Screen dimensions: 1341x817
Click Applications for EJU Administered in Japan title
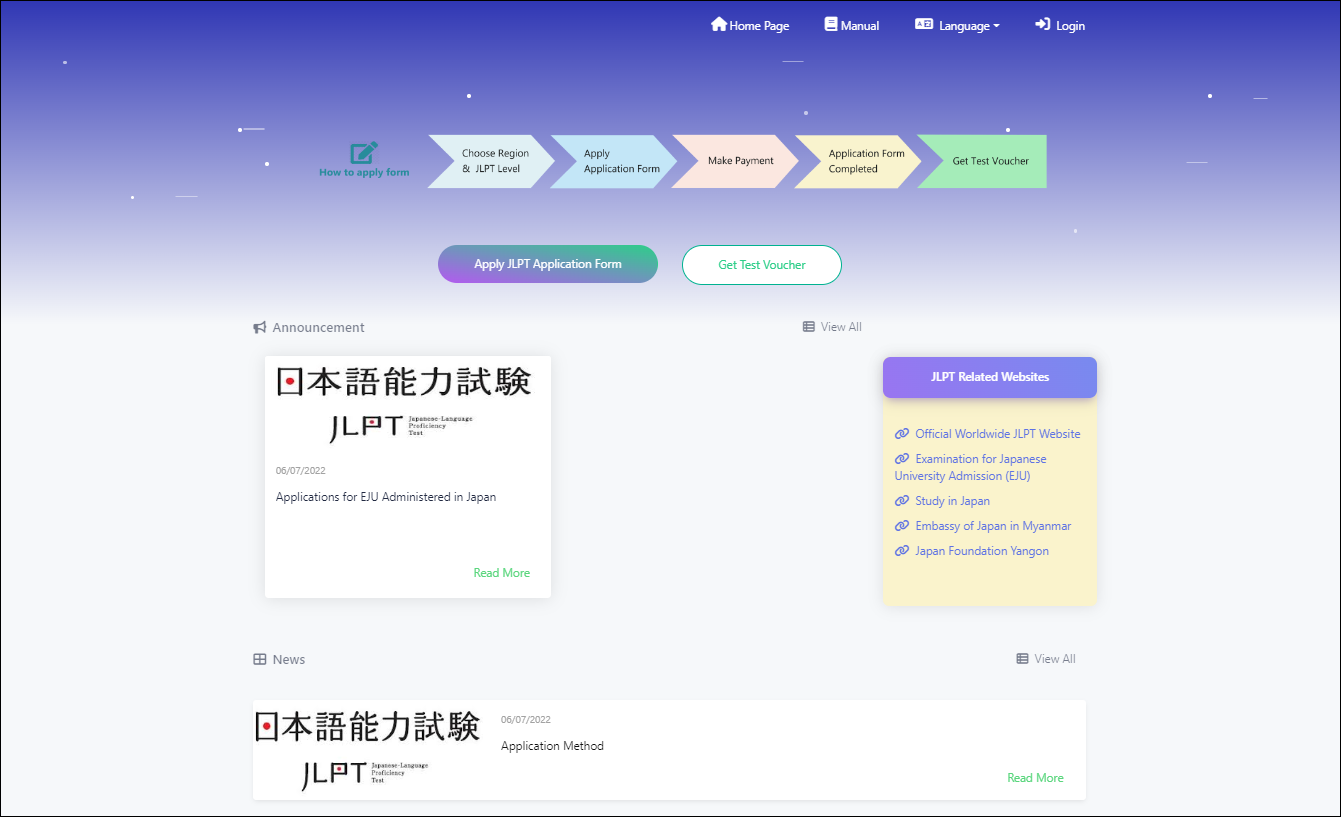click(x=386, y=497)
